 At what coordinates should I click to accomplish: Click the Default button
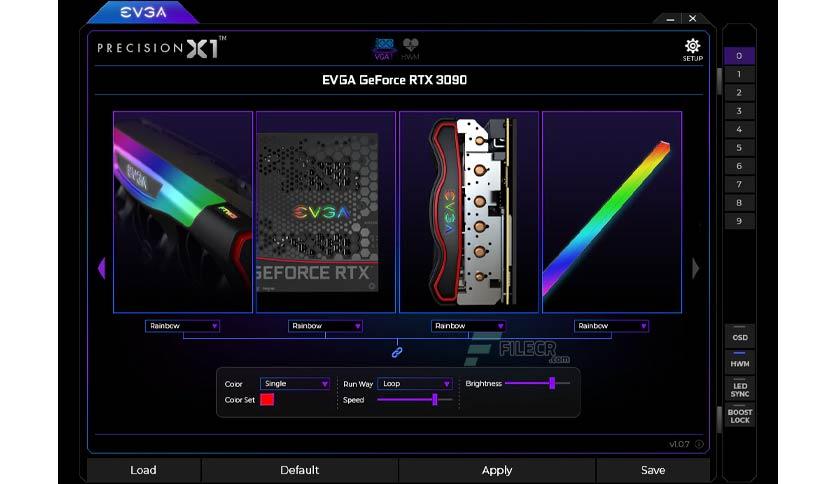[x=299, y=470]
